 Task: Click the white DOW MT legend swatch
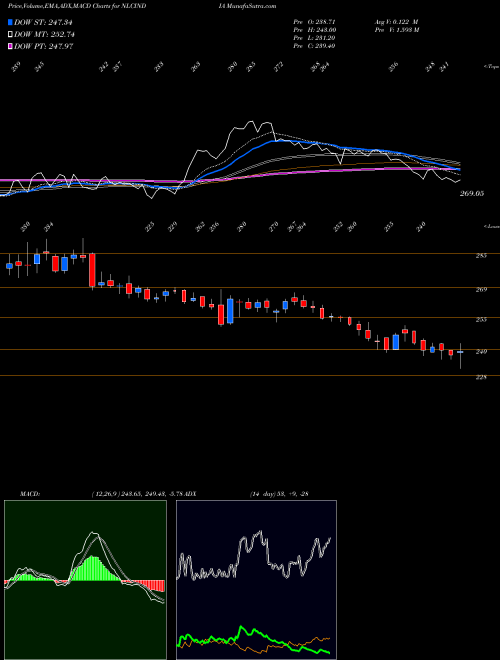pos(10,34)
